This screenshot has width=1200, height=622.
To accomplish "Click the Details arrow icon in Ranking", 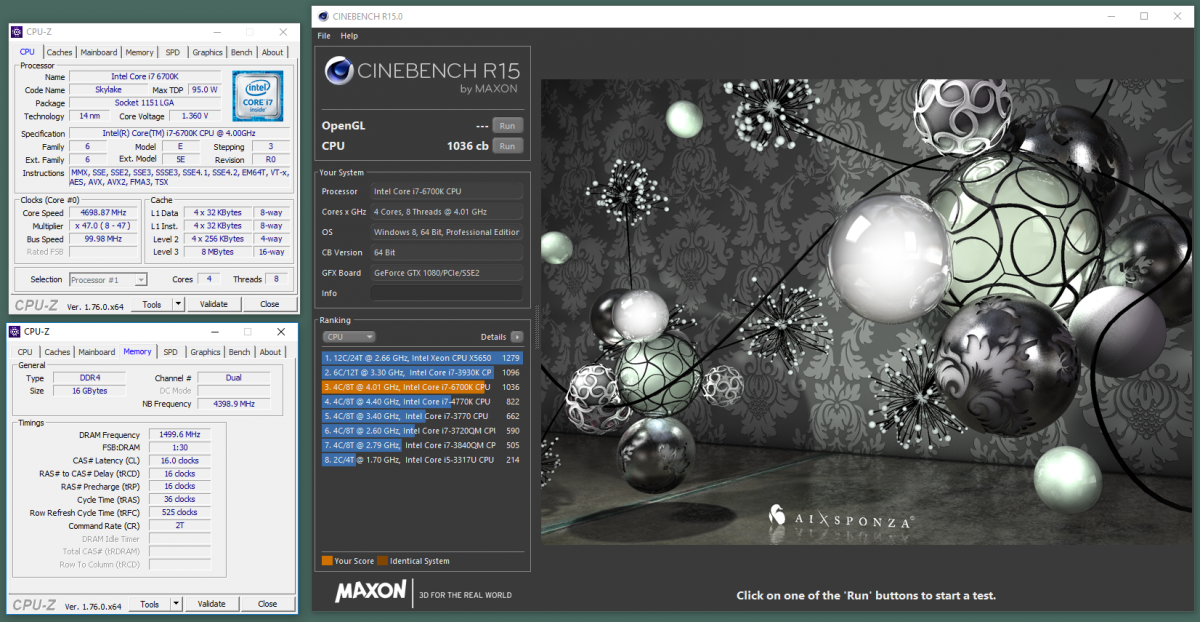I will (x=517, y=337).
